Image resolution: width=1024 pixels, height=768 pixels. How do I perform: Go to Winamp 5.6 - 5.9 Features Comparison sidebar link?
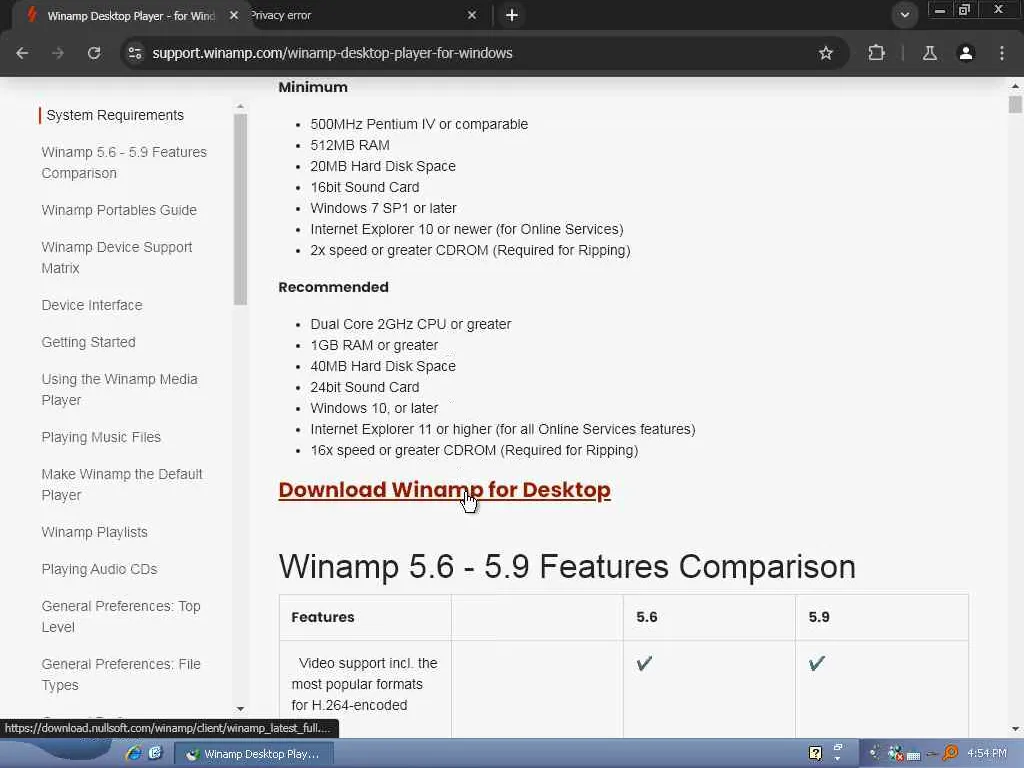click(124, 163)
